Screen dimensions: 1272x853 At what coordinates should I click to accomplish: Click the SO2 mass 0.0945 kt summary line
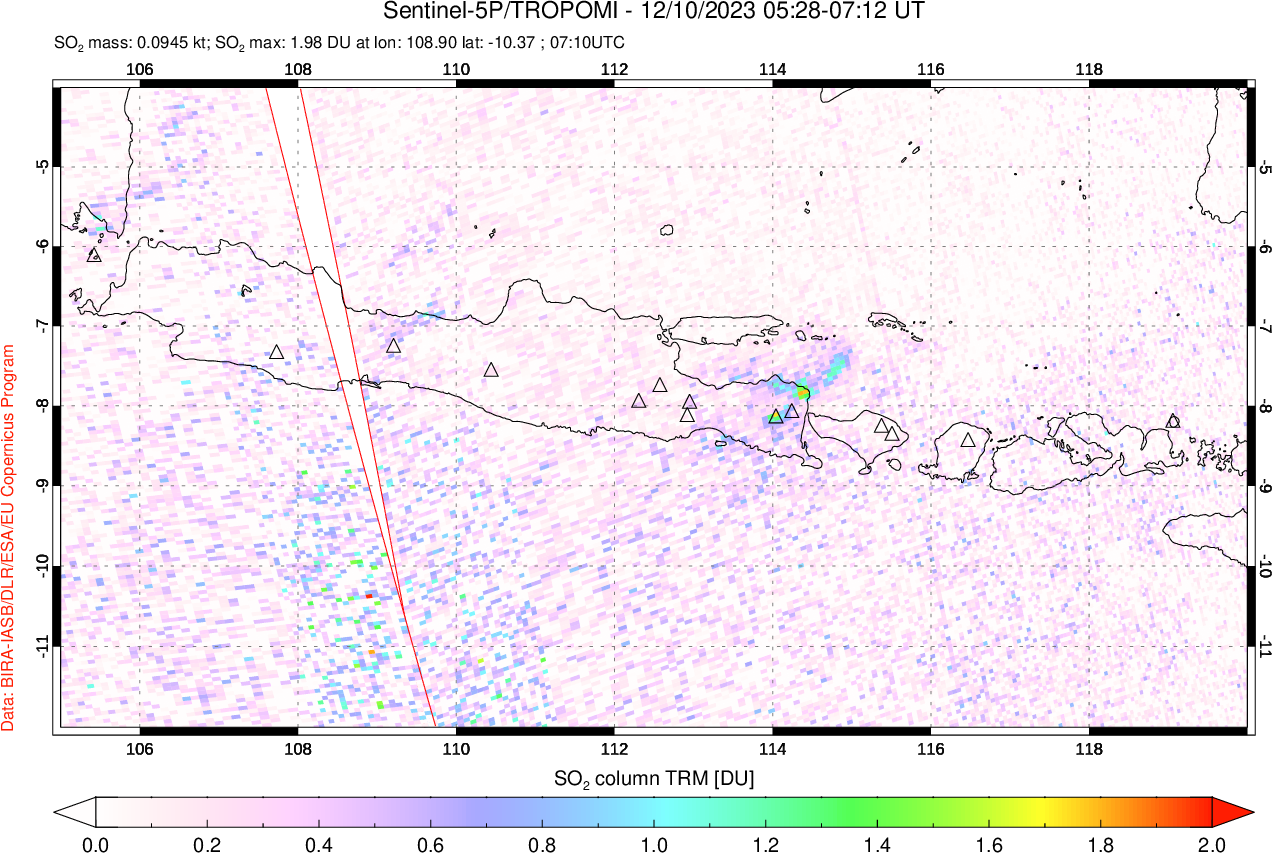(339, 45)
